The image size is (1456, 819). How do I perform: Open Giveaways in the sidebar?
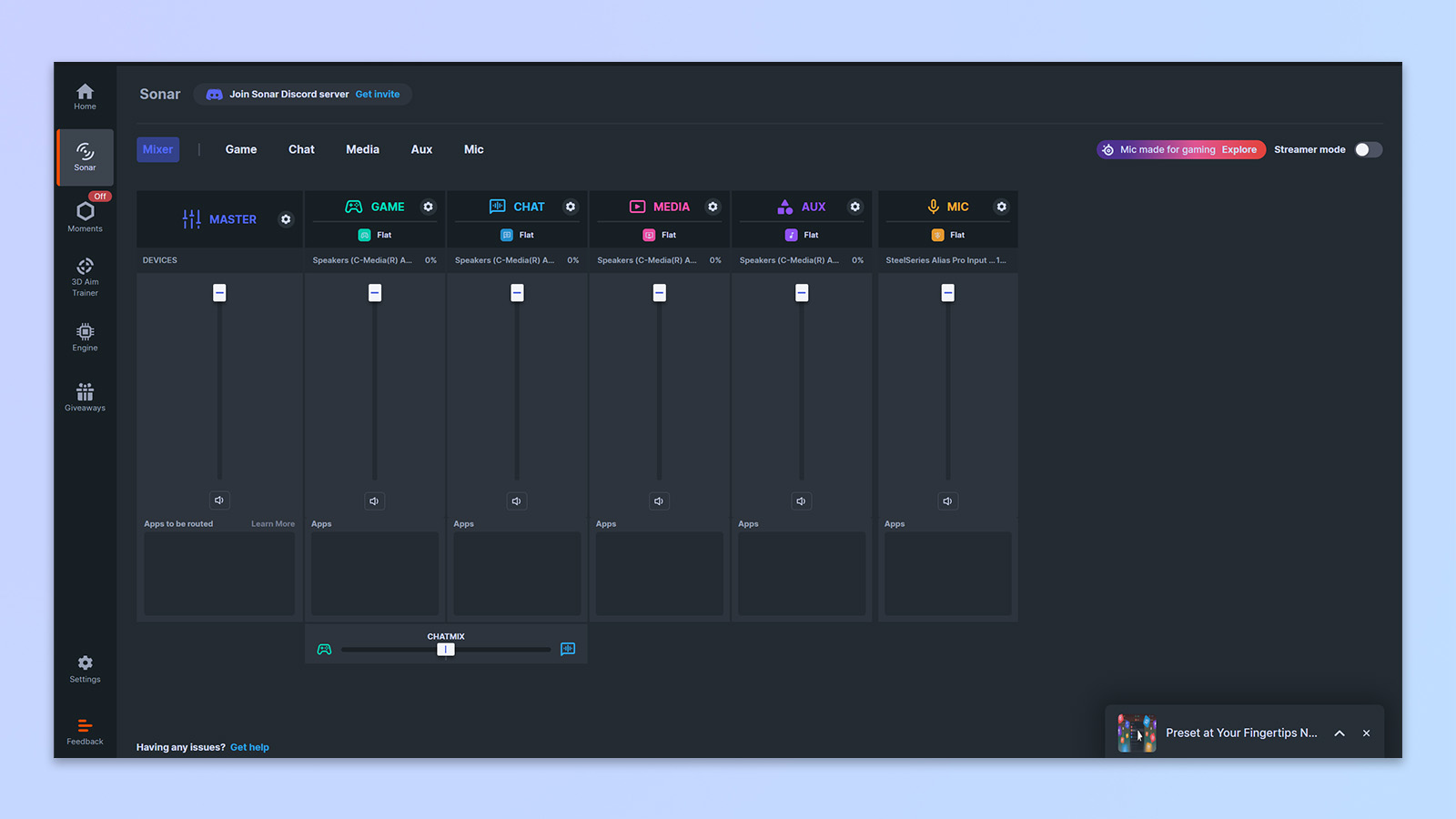pyautogui.click(x=85, y=397)
